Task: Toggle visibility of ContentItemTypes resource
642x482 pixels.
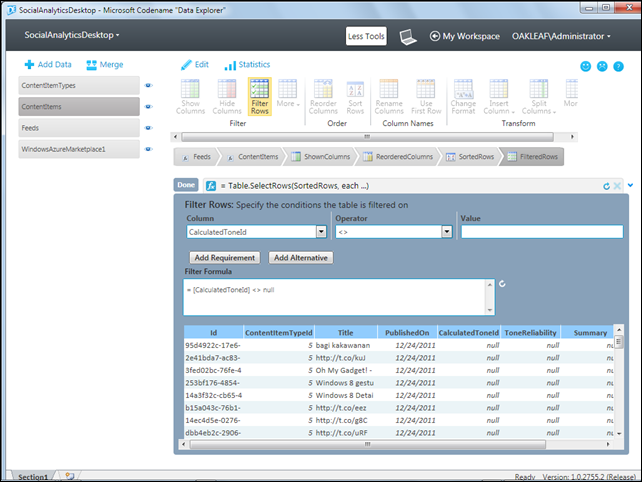Action: (x=149, y=85)
